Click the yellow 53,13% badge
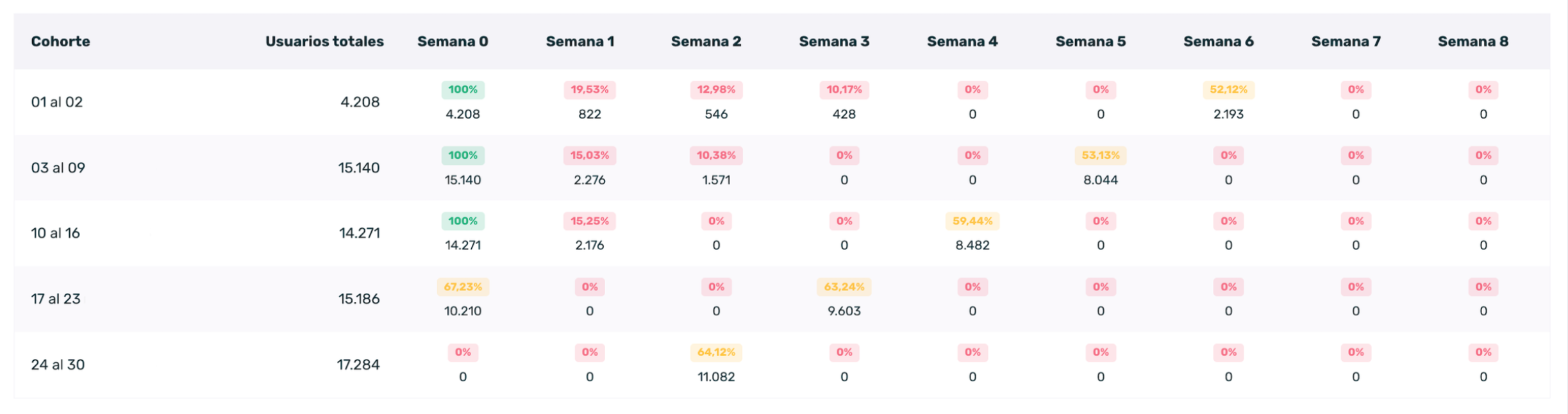Image resolution: width=1568 pixels, height=414 pixels. [1101, 155]
